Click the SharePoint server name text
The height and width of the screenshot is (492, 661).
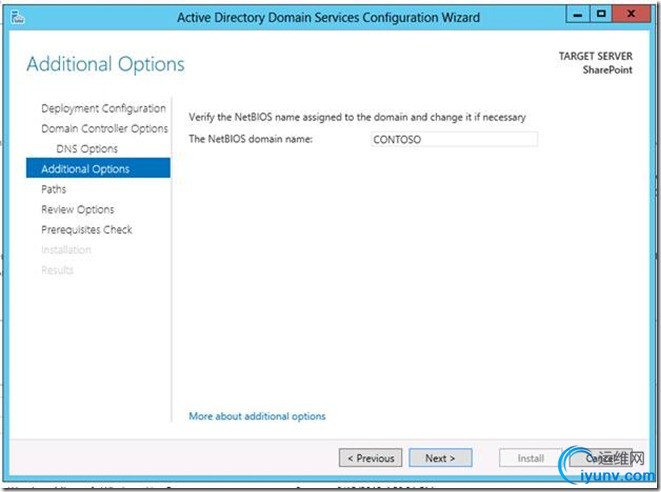pos(607,70)
